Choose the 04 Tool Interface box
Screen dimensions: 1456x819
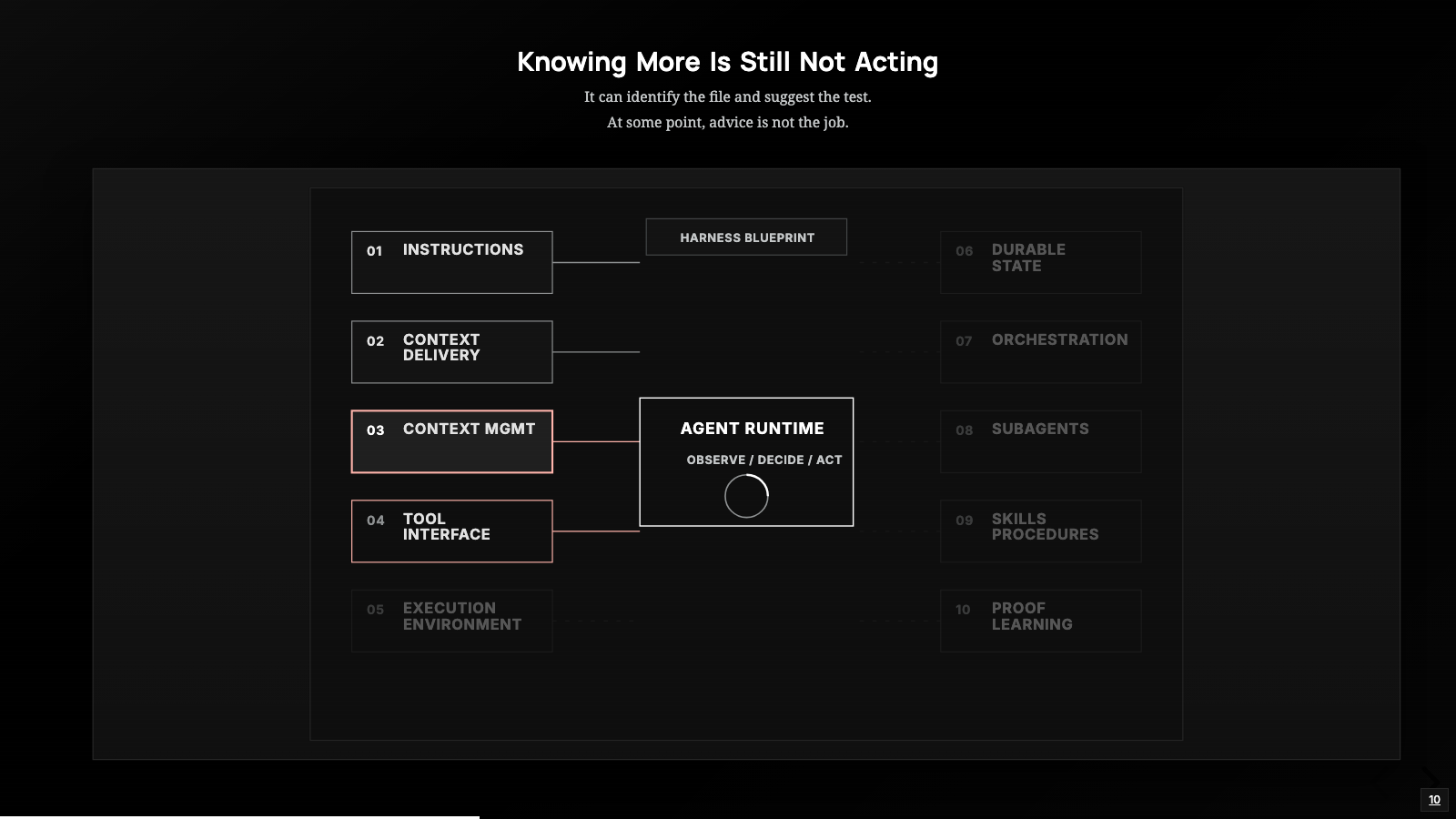(x=451, y=531)
